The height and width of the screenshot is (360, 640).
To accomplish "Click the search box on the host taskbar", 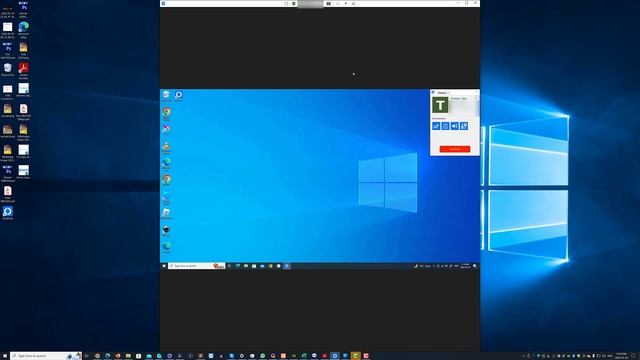I will tap(46, 356).
